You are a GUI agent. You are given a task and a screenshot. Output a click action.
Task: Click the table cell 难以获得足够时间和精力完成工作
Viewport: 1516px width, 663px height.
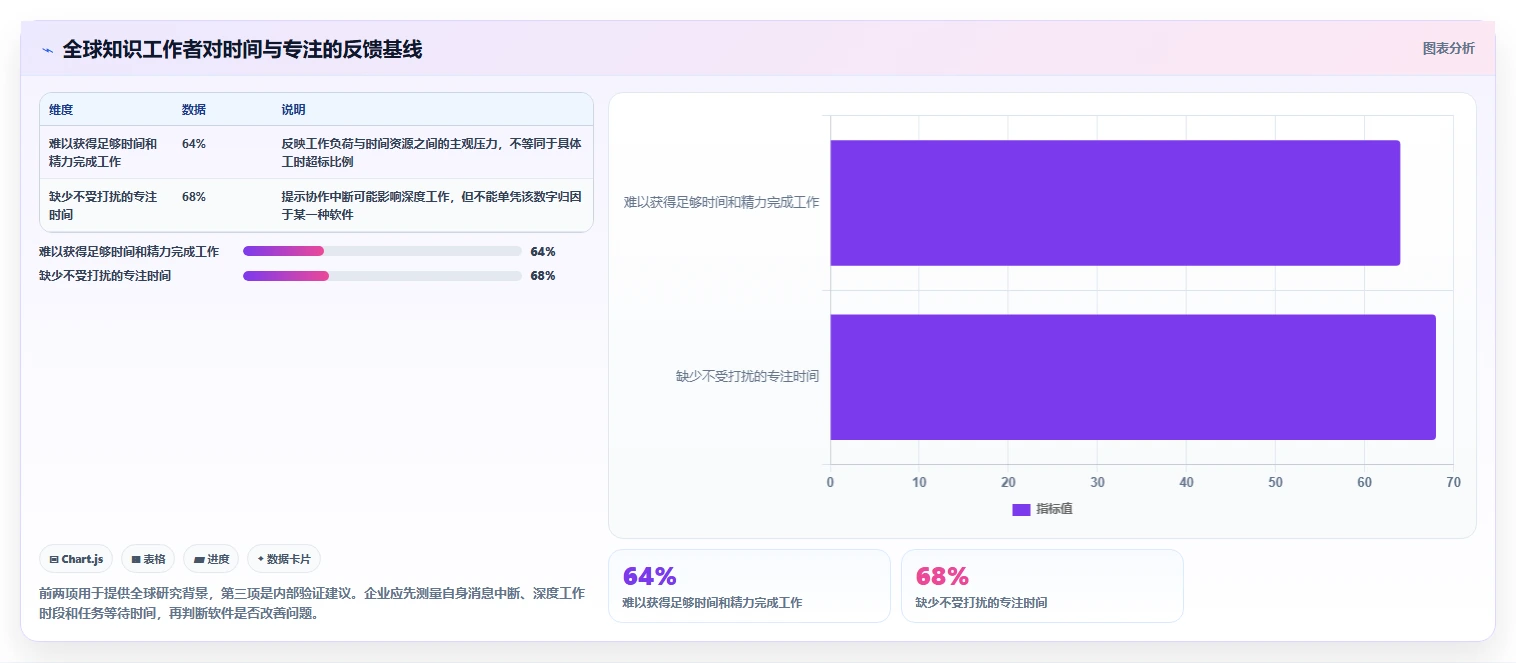103,152
